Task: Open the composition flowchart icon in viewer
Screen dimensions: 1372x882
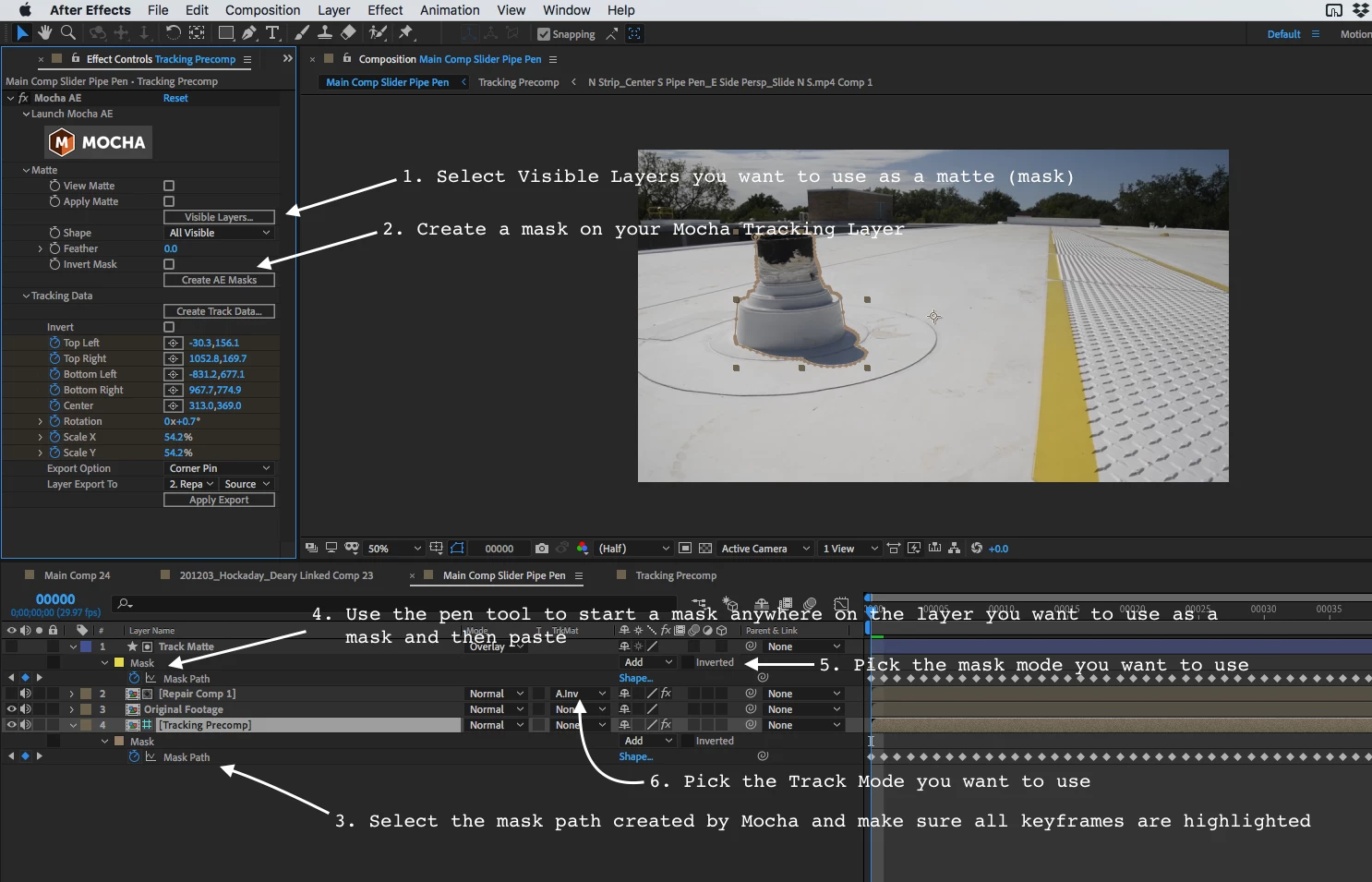Action: 955,549
